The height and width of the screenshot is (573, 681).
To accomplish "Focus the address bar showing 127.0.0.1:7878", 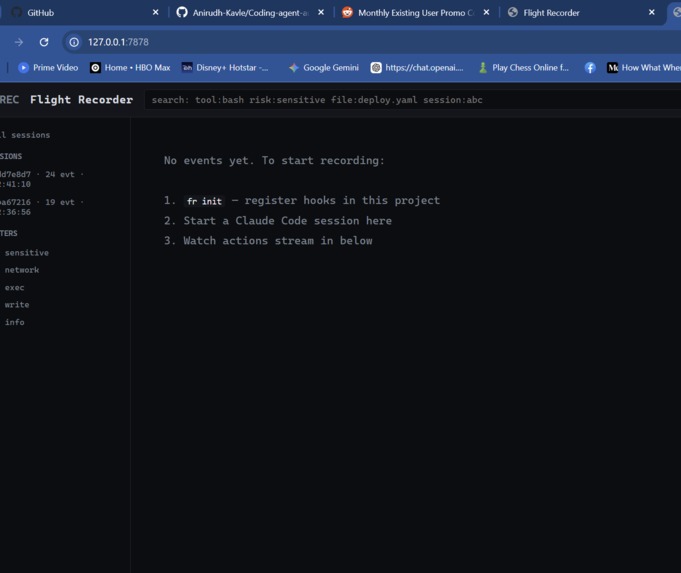I will [374, 42].
